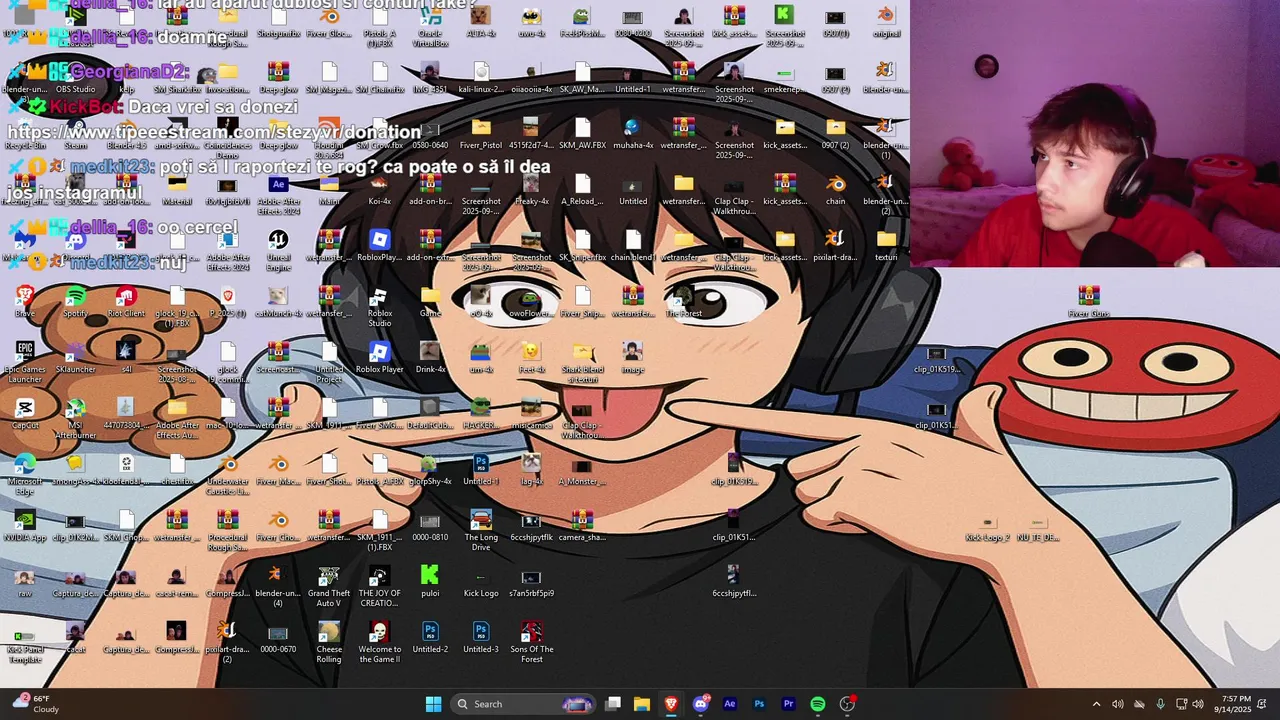
Task: Open Premiere Pro from the taskbar
Action: click(788, 704)
